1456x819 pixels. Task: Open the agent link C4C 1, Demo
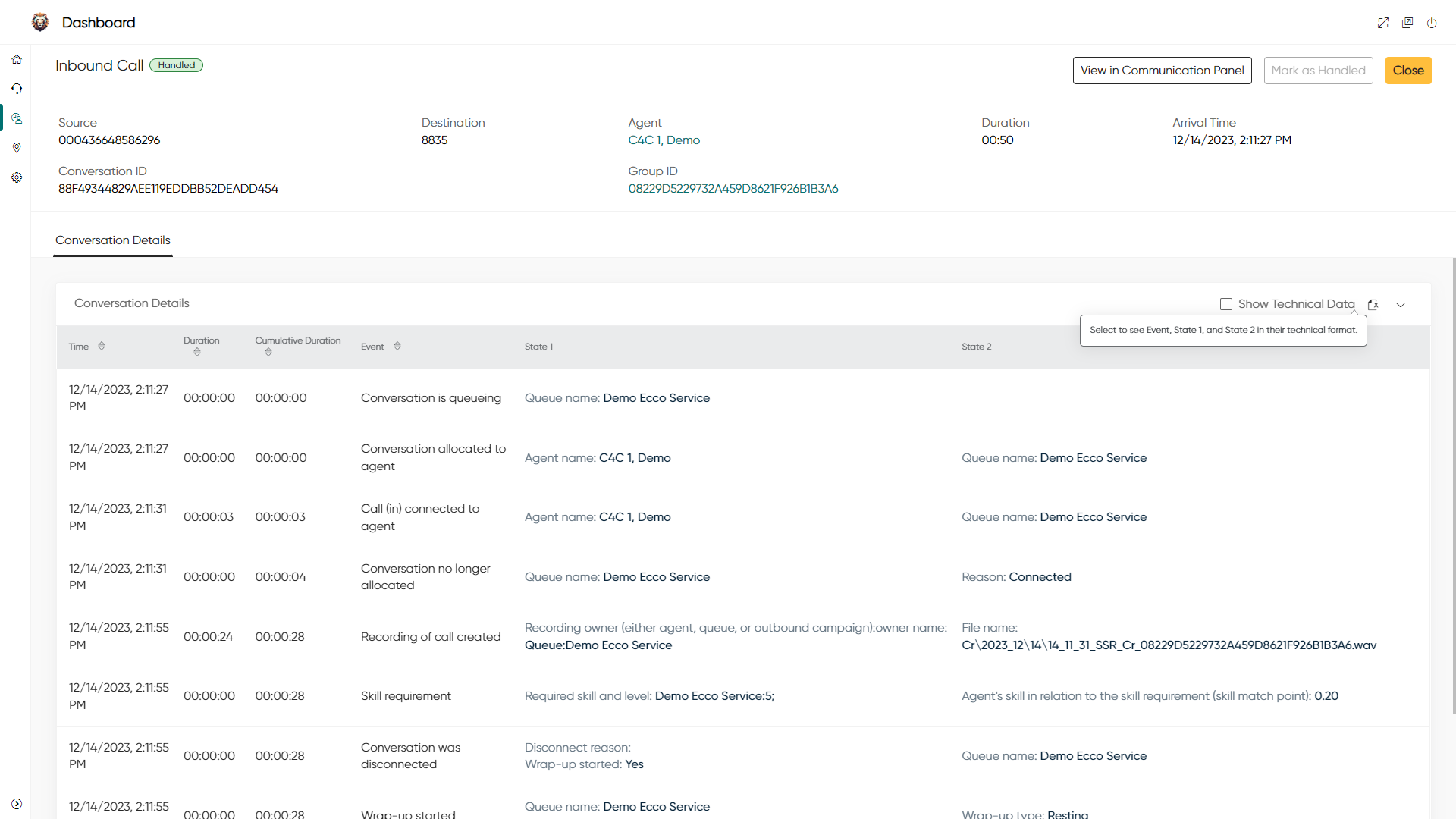[664, 140]
